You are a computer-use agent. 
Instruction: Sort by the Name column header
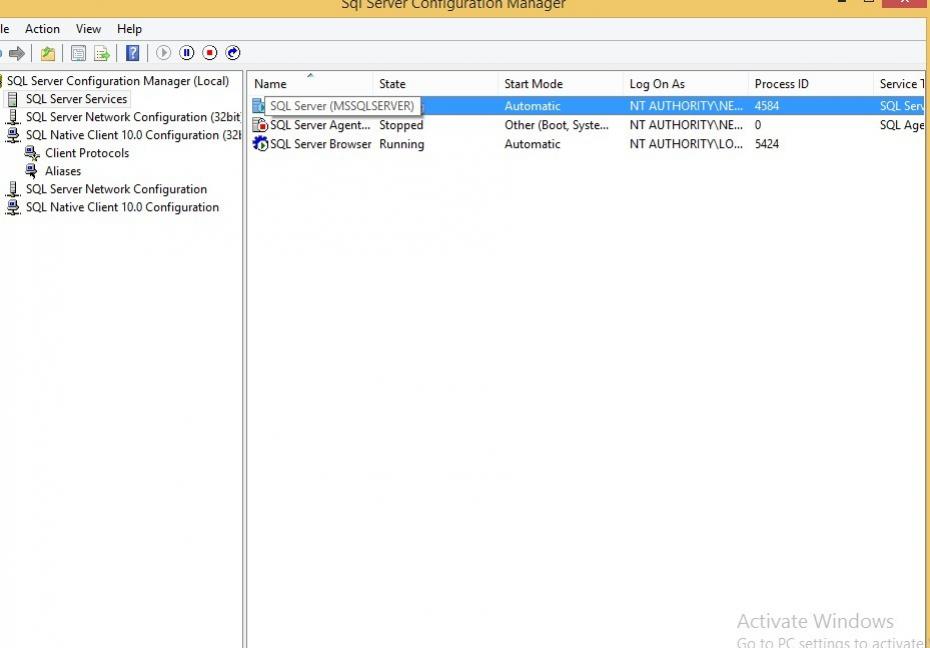310,84
